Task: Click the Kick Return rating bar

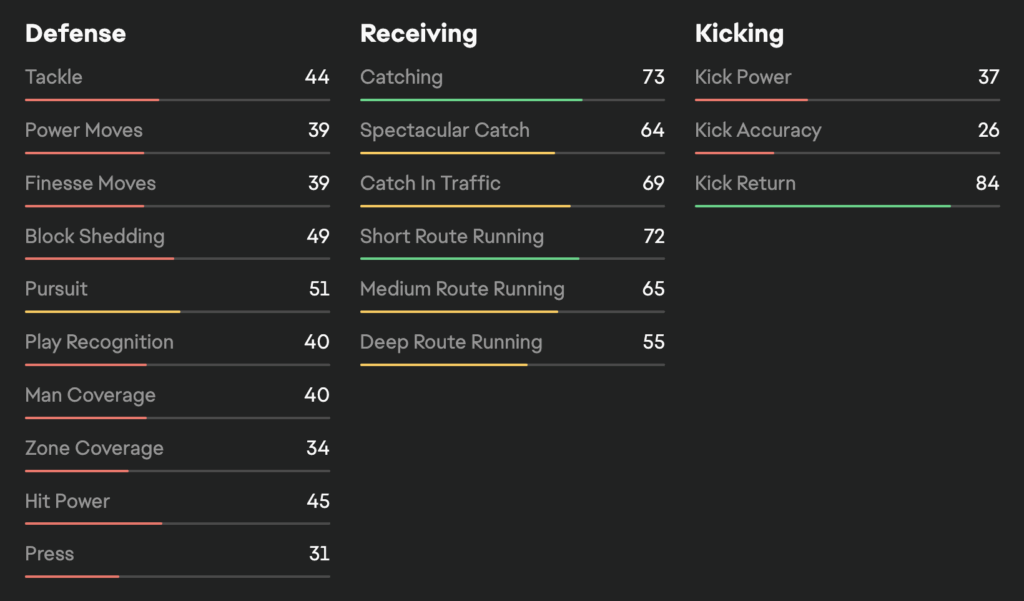Action: (822, 206)
